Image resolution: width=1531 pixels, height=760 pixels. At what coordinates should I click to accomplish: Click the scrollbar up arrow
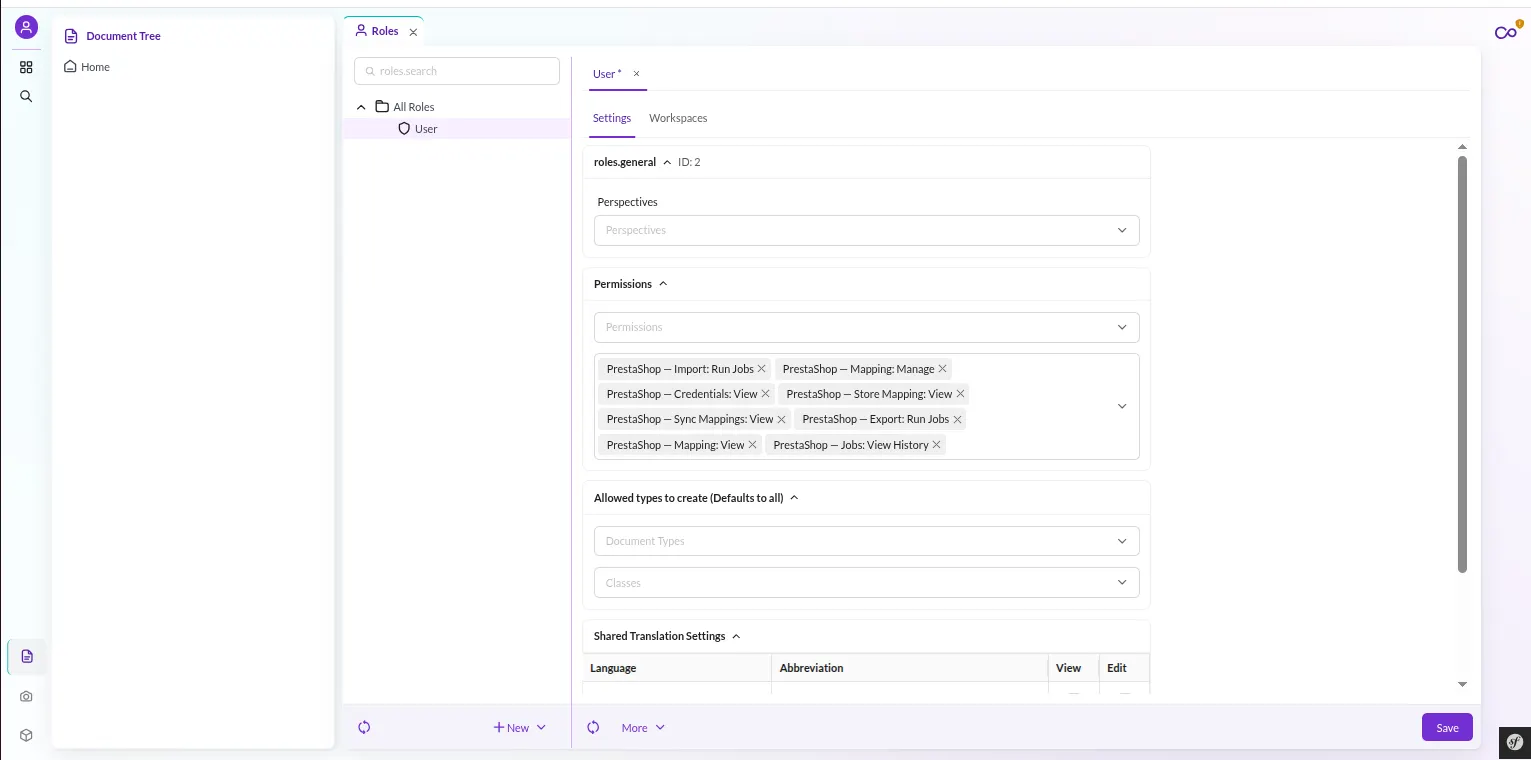click(x=1462, y=148)
